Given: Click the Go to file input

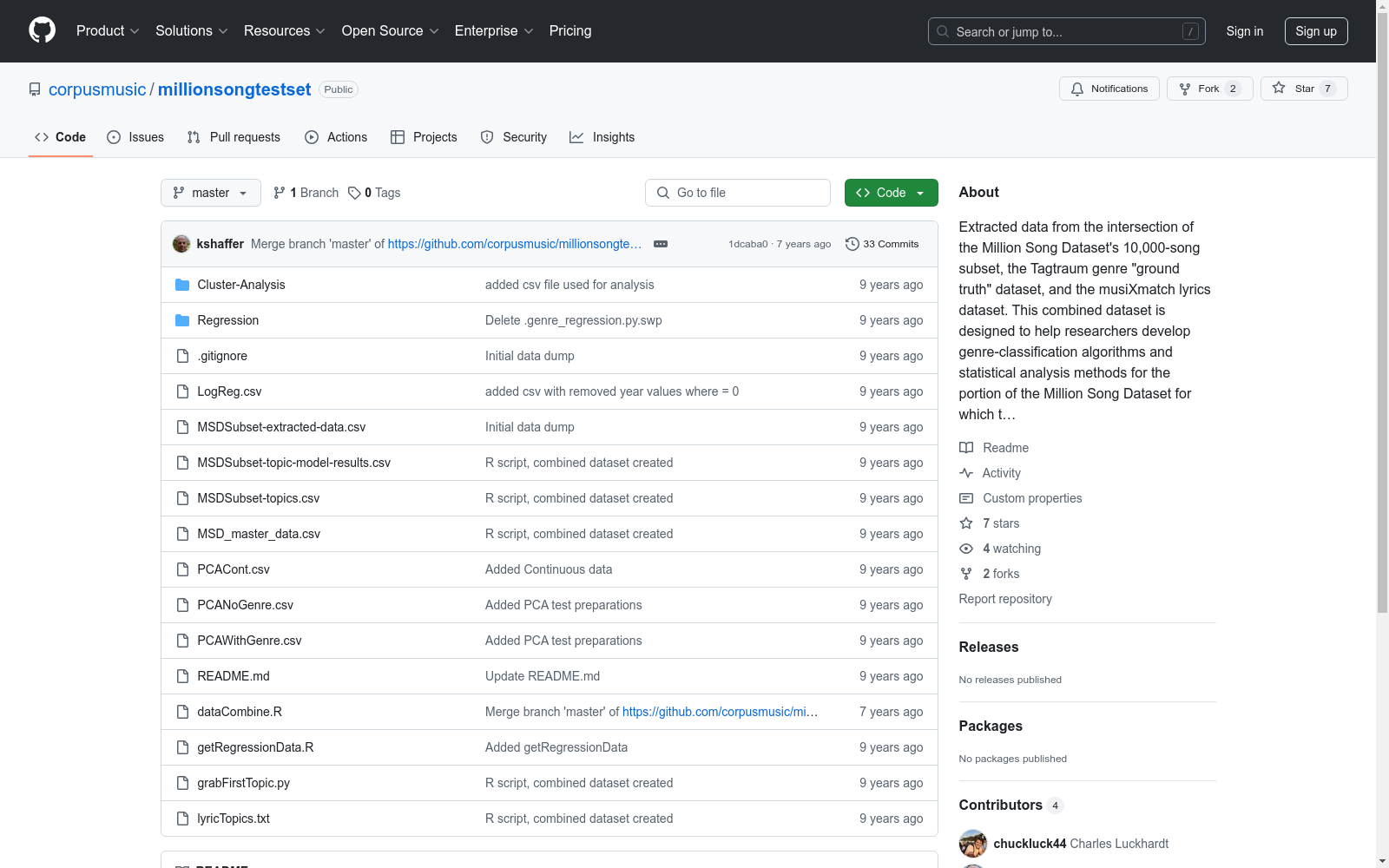Looking at the screenshot, I should [x=738, y=193].
